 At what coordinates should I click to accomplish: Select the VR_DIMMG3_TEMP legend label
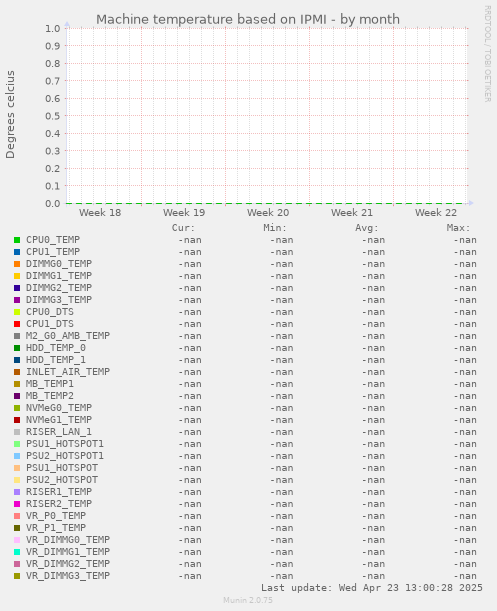coord(68,576)
